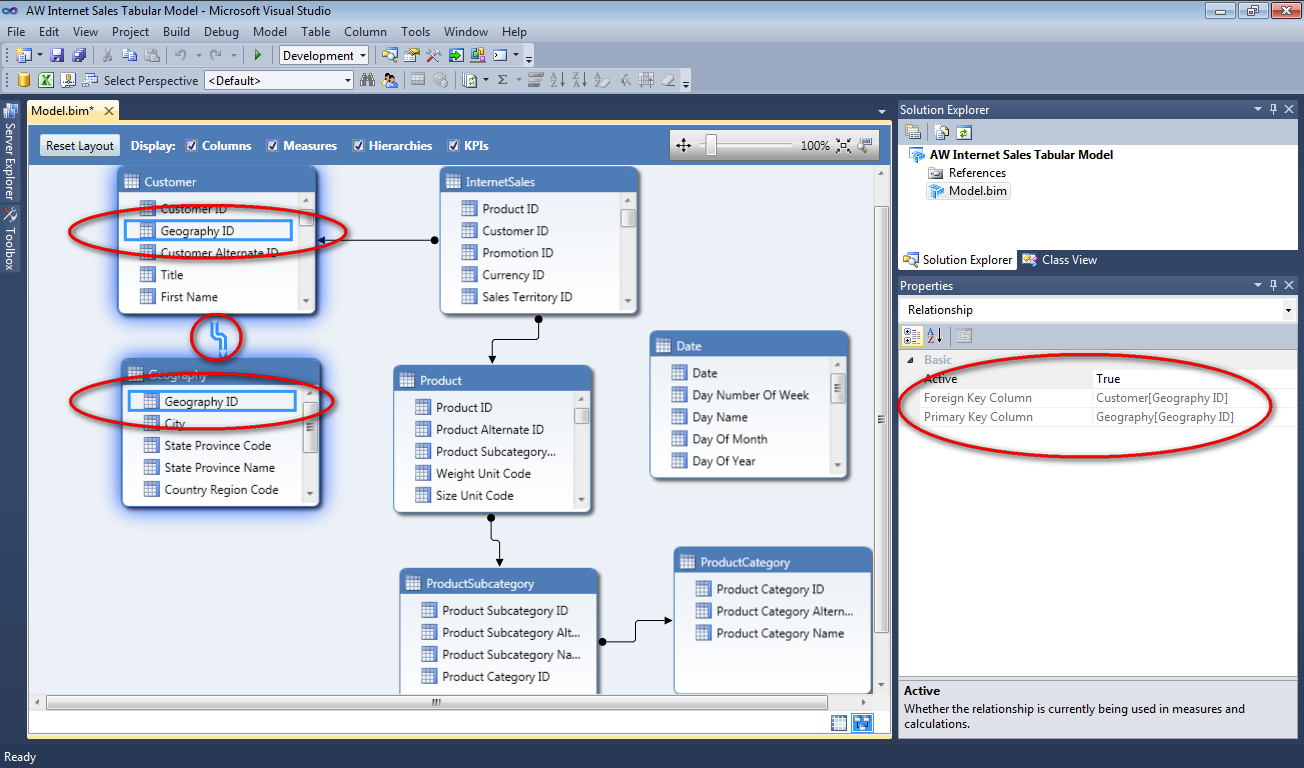
Task: Toggle the Measures display checkbox
Action: [x=273, y=146]
